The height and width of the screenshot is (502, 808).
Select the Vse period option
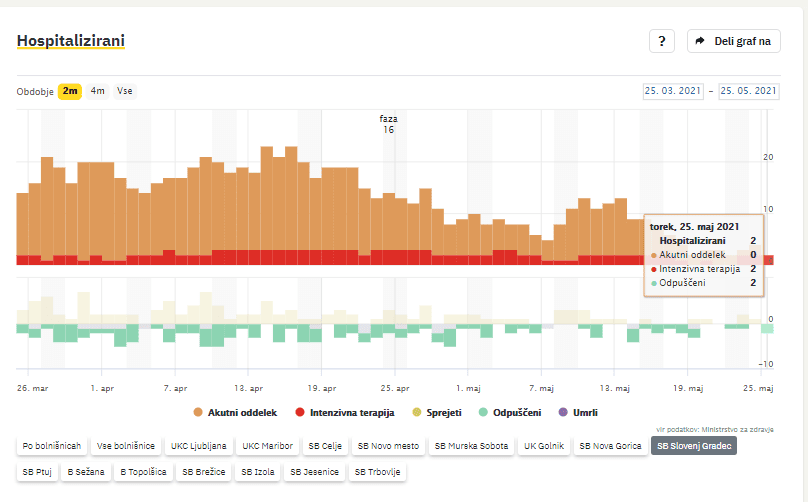pyautogui.click(x=125, y=91)
